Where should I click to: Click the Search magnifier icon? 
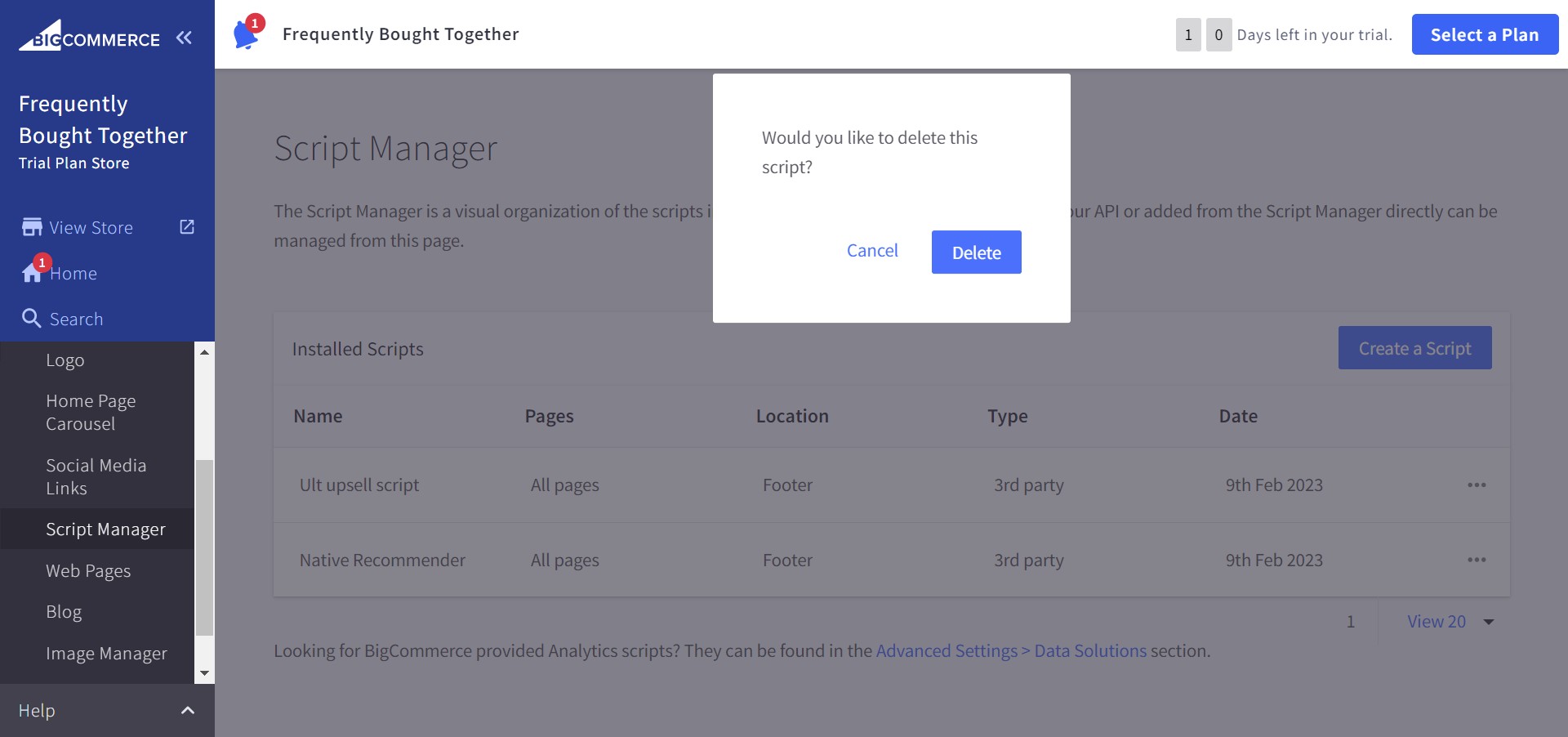(x=32, y=319)
